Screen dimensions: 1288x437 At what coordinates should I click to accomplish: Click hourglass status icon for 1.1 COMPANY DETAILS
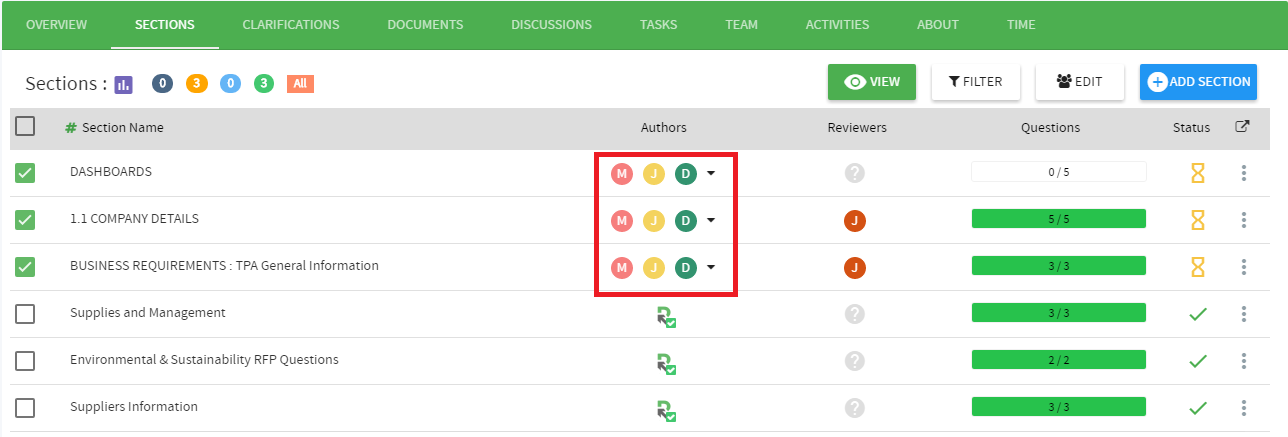point(1197,220)
